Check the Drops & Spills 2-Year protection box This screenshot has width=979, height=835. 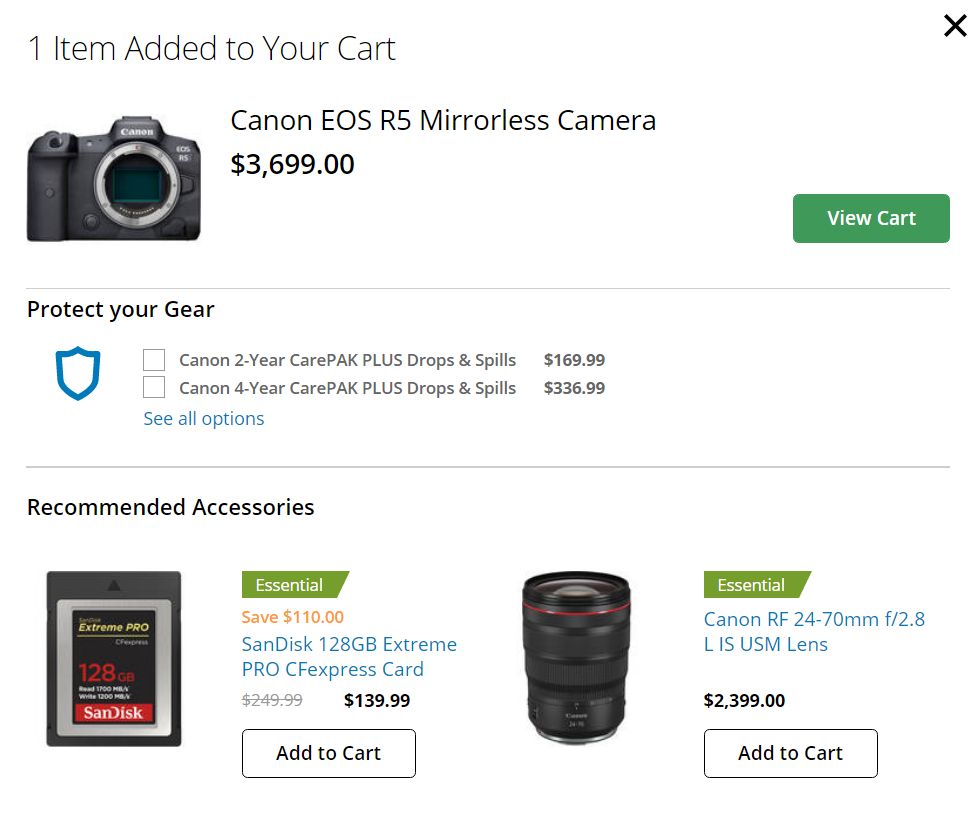click(x=154, y=359)
